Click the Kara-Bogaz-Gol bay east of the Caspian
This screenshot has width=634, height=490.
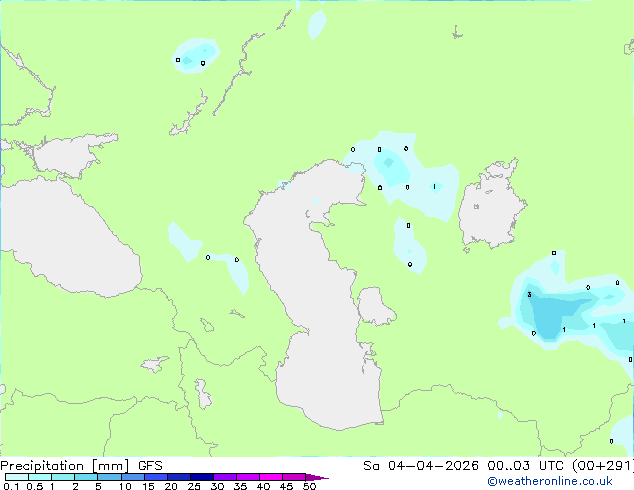coord(374,306)
